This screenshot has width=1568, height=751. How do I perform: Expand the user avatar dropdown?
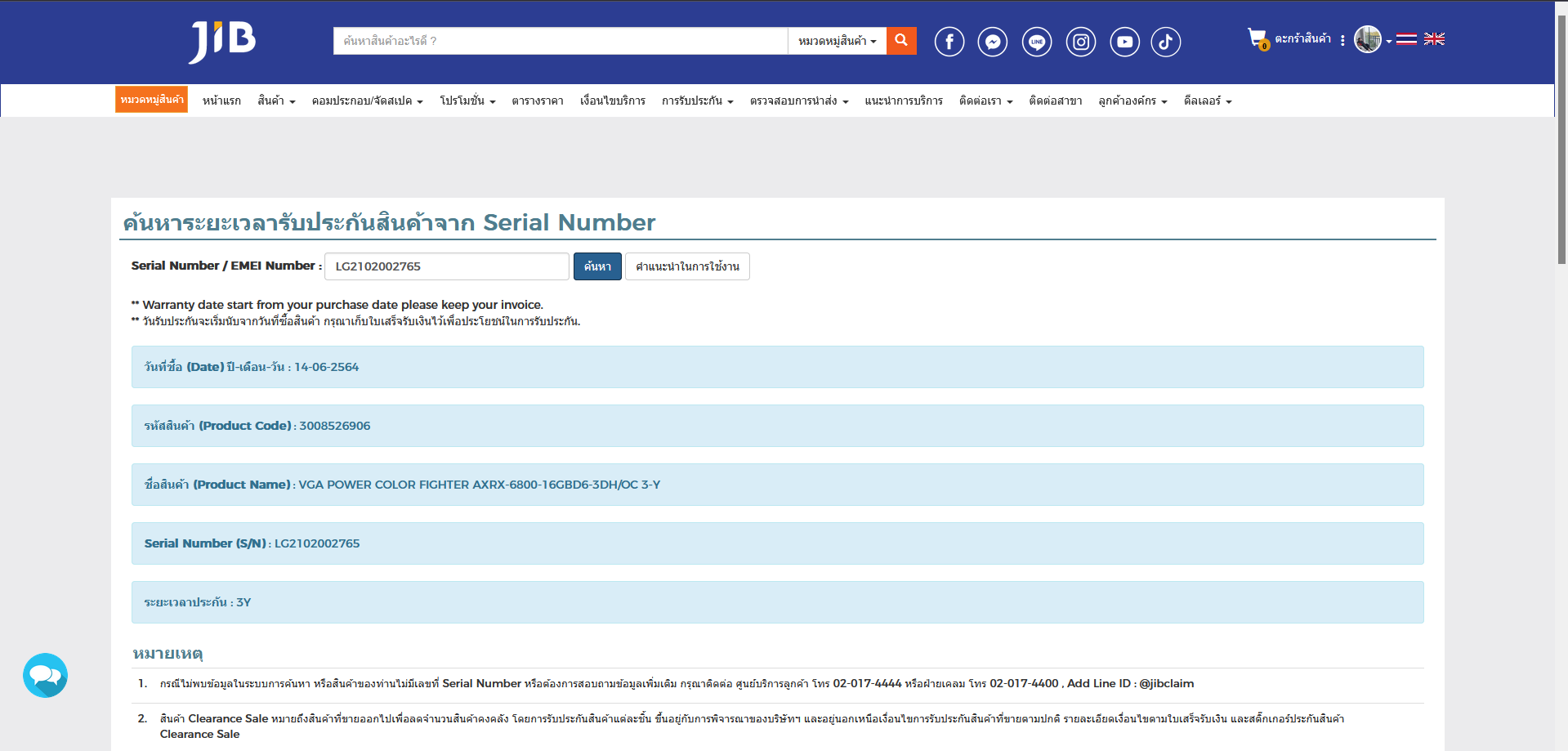coord(1371,39)
